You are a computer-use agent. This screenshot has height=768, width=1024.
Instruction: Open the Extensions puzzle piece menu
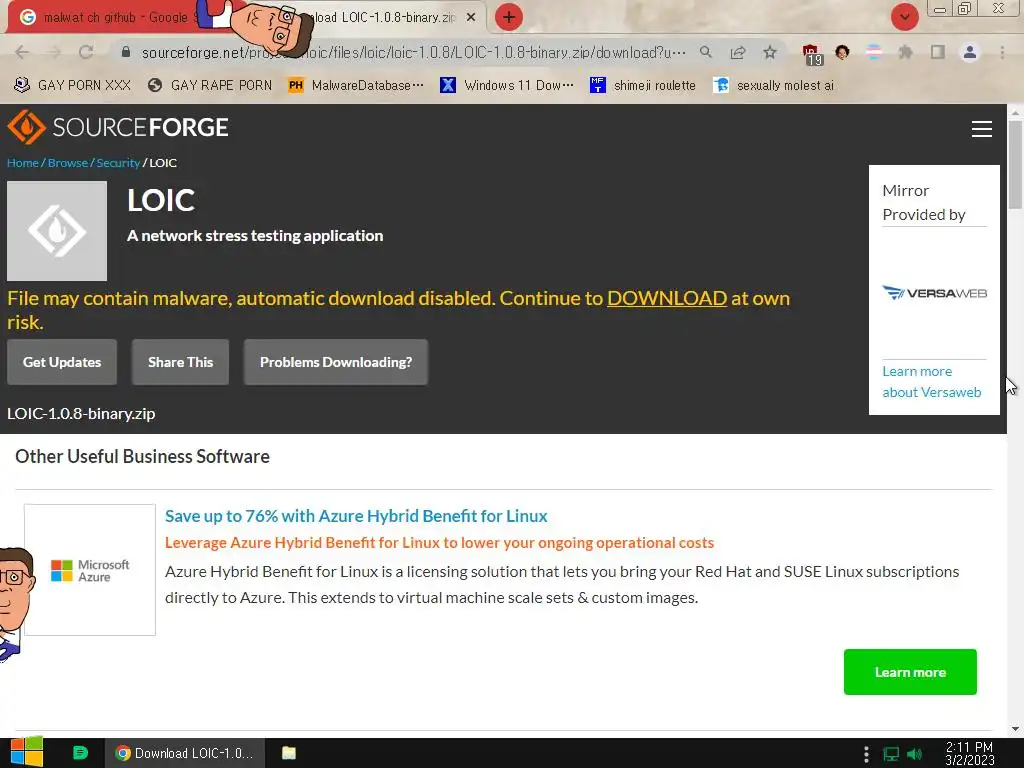coord(905,52)
